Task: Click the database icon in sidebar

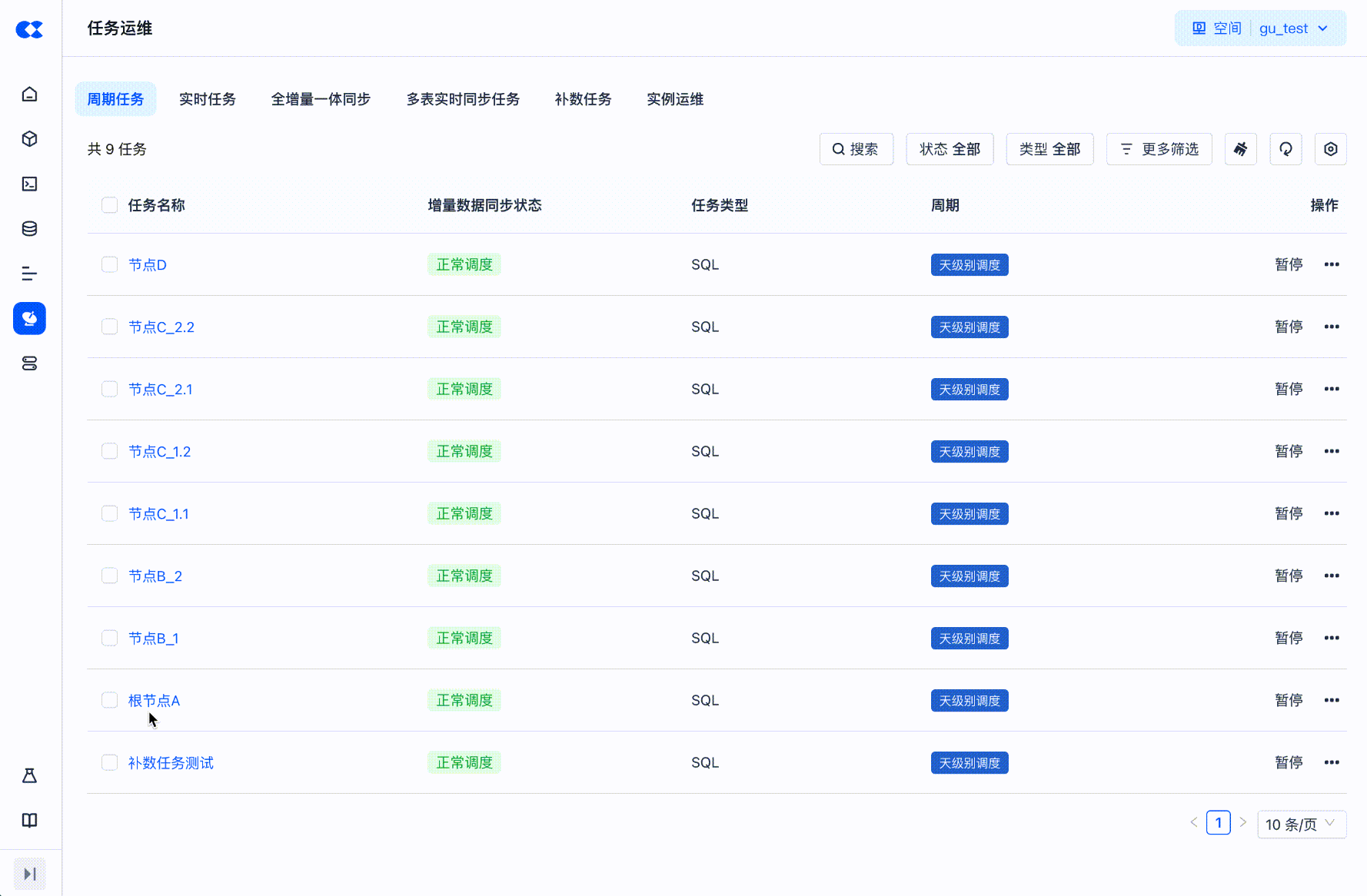Action: [x=29, y=228]
